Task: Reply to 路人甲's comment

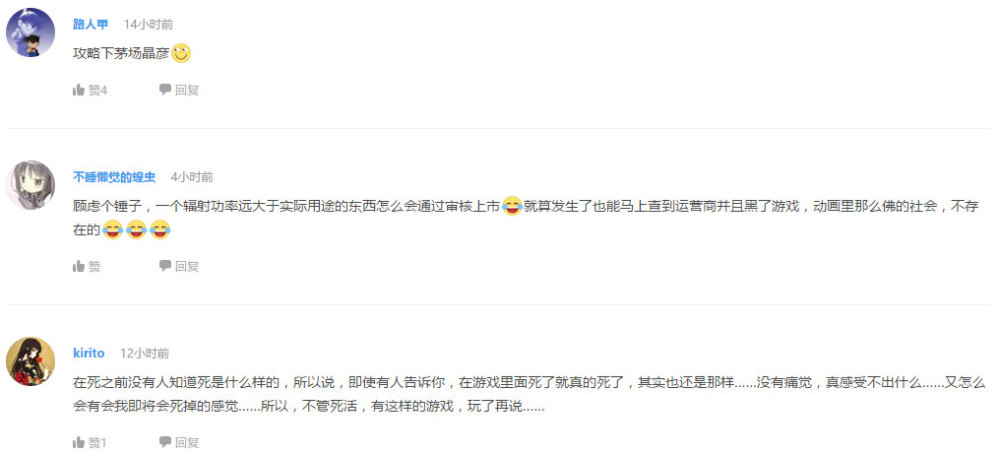Action: point(179,90)
